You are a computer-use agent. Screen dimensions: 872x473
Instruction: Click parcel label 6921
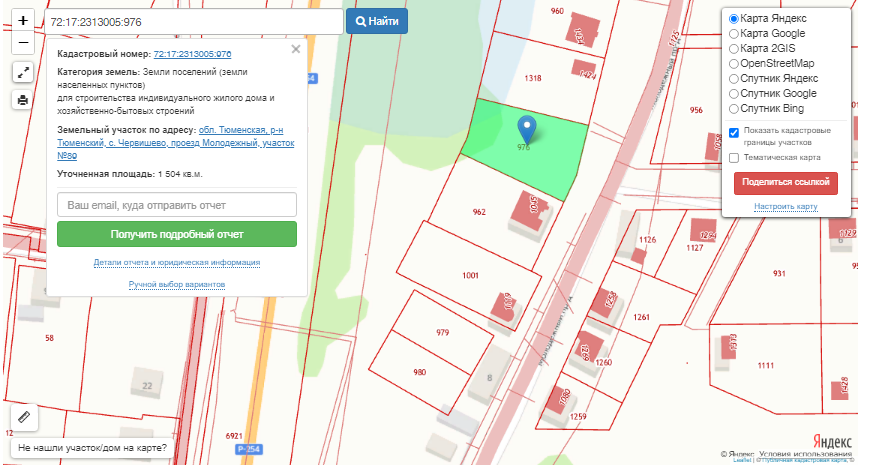click(234, 436)
